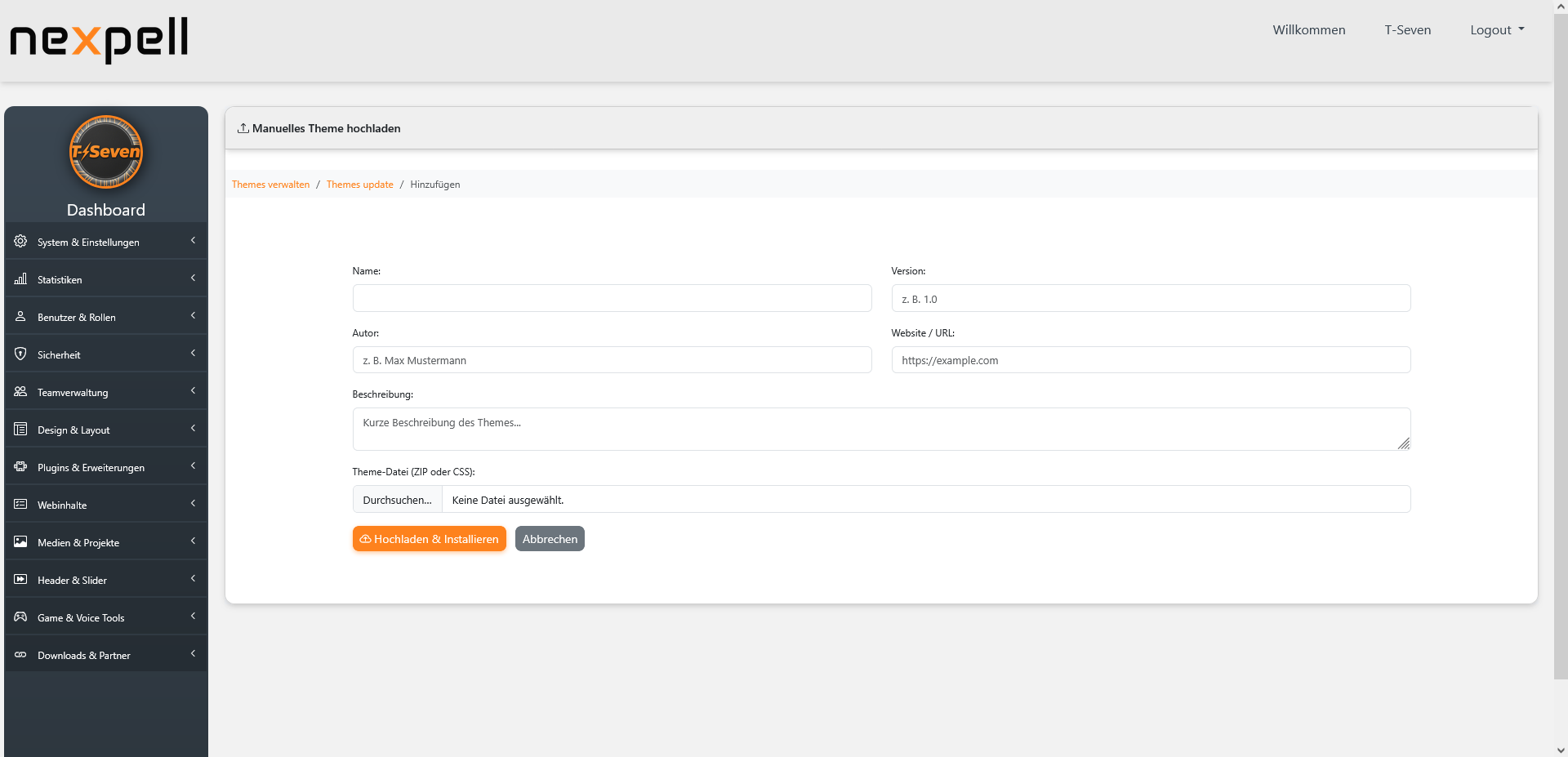1568x757 pixels.
Task: Expand the Downloads & Partner section
Action: [x=105, y=654]
